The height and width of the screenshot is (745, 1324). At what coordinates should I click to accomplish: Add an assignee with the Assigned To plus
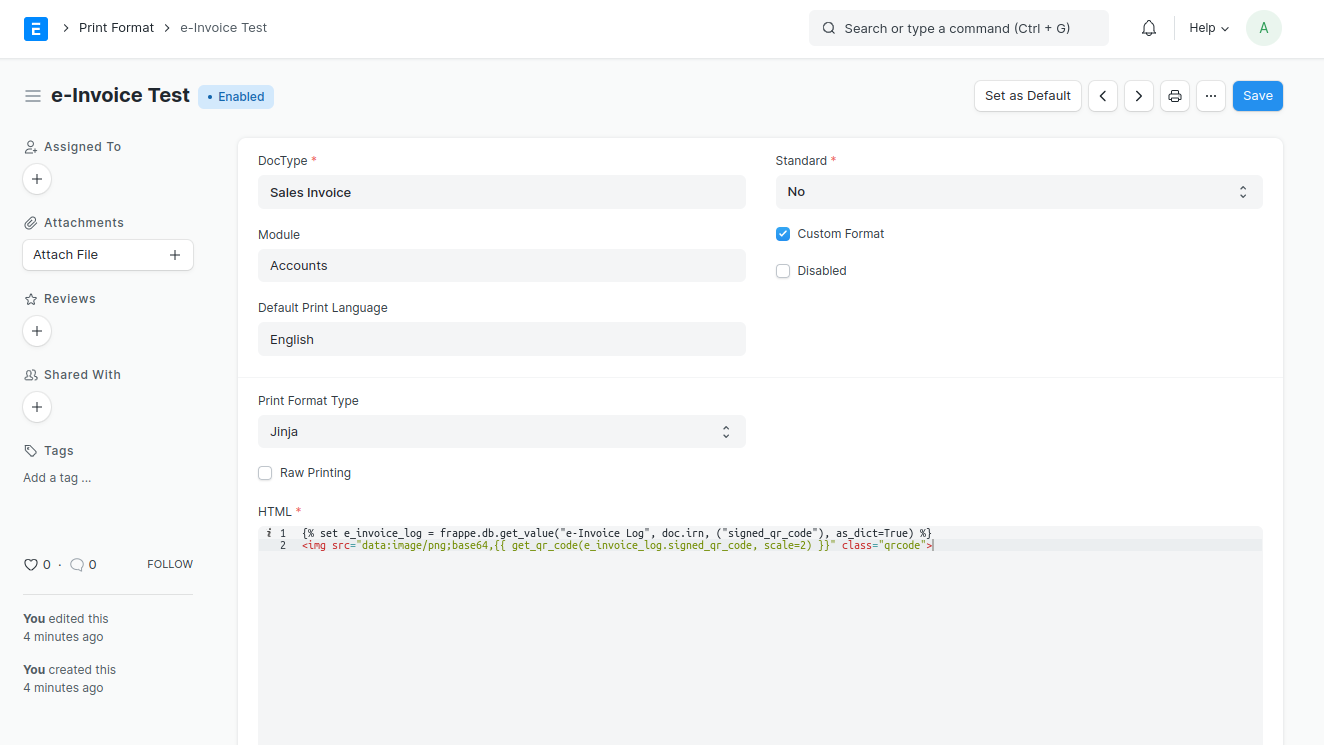coord(37,179)
